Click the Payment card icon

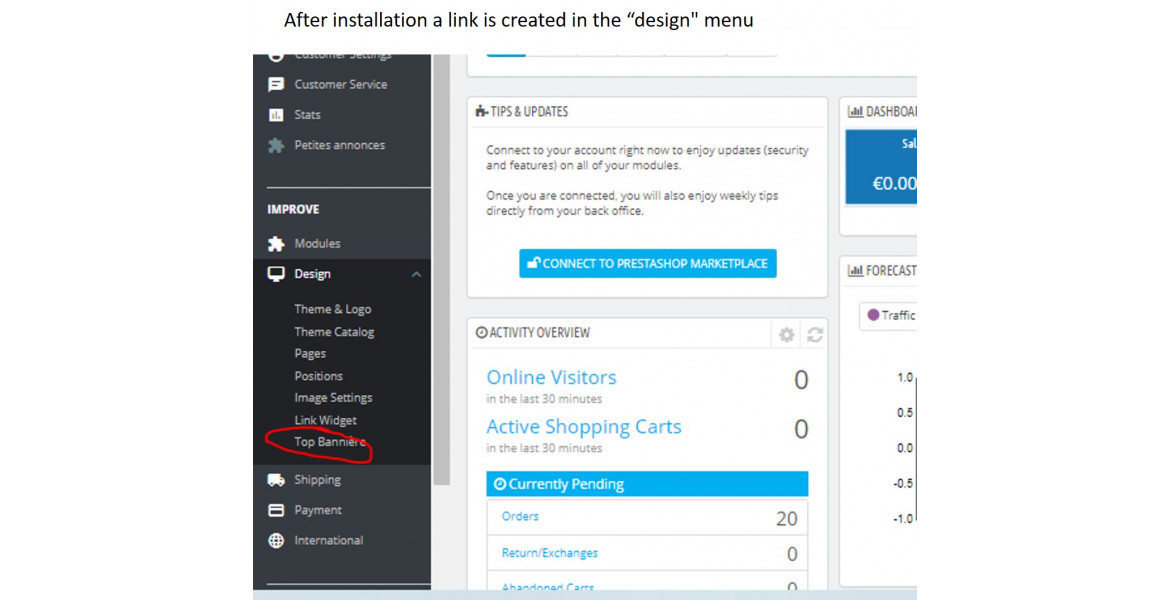275,509
